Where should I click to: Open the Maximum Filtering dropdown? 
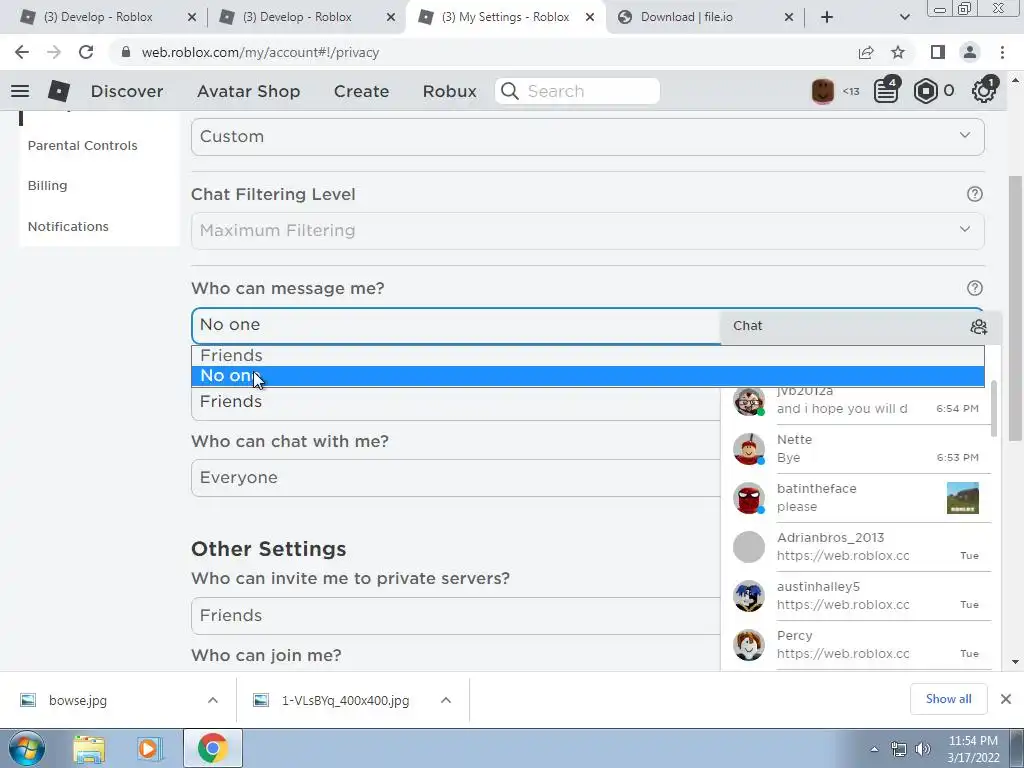(x=587, y=231)
